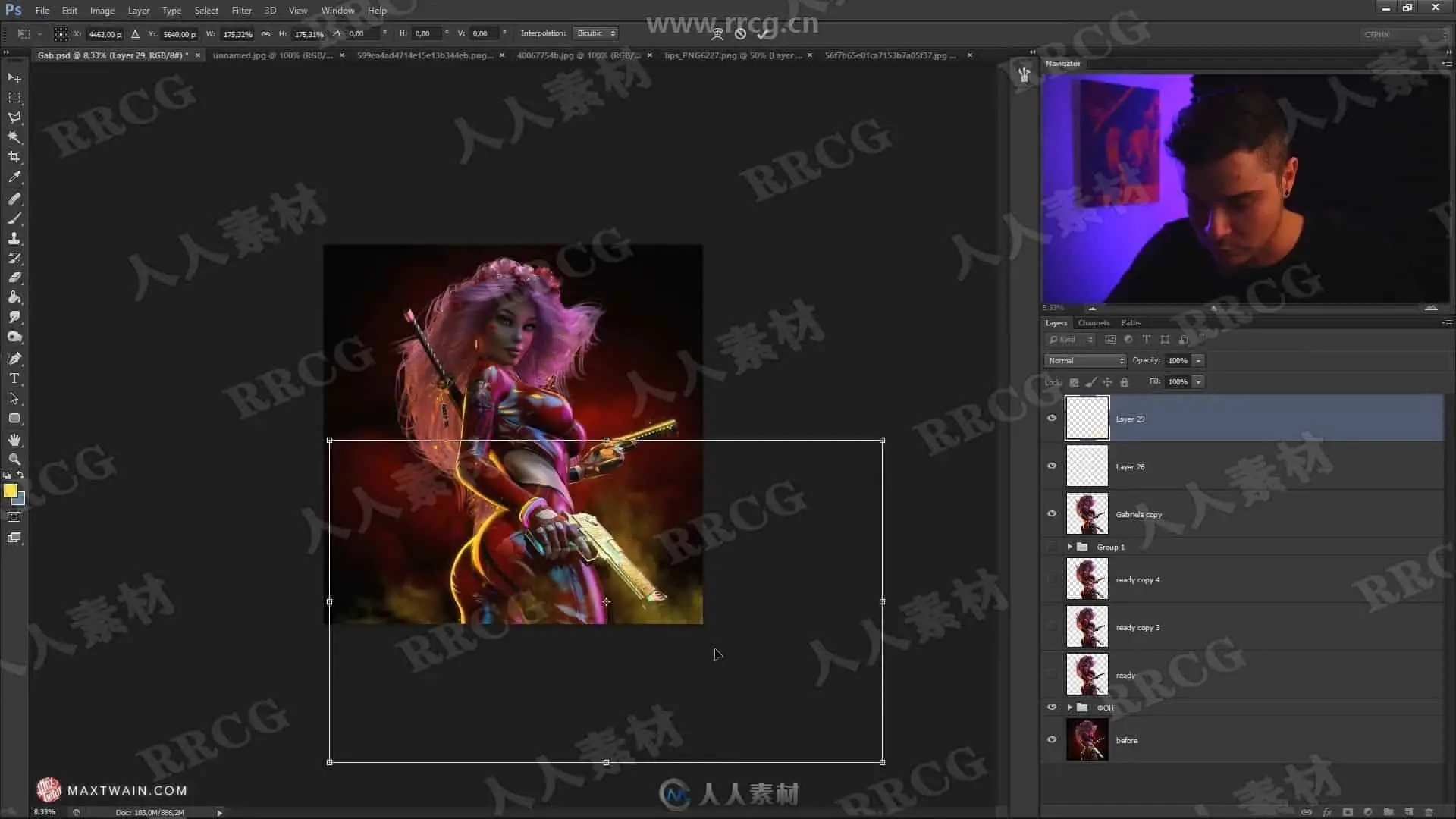Open the workspace switcher dropdown
Viewport: 1456px width, 819px height.
point(1404,34)
